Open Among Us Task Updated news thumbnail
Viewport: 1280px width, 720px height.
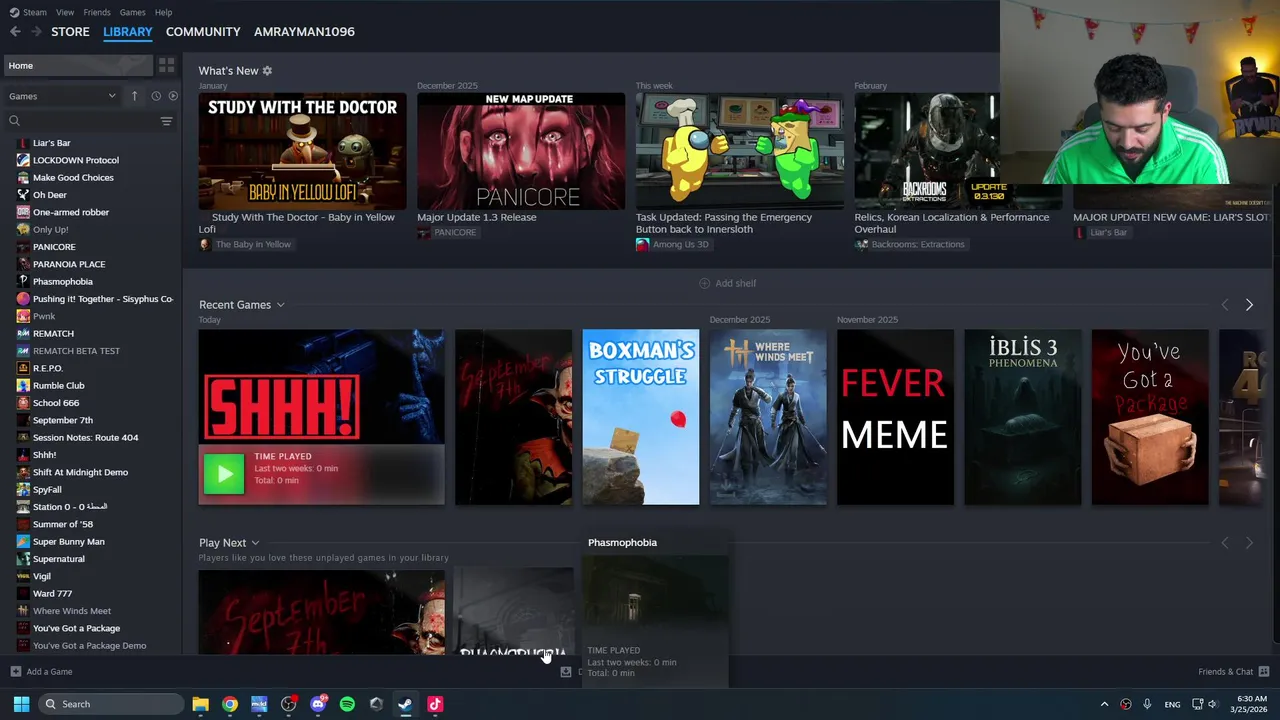[x=739, y=151]
